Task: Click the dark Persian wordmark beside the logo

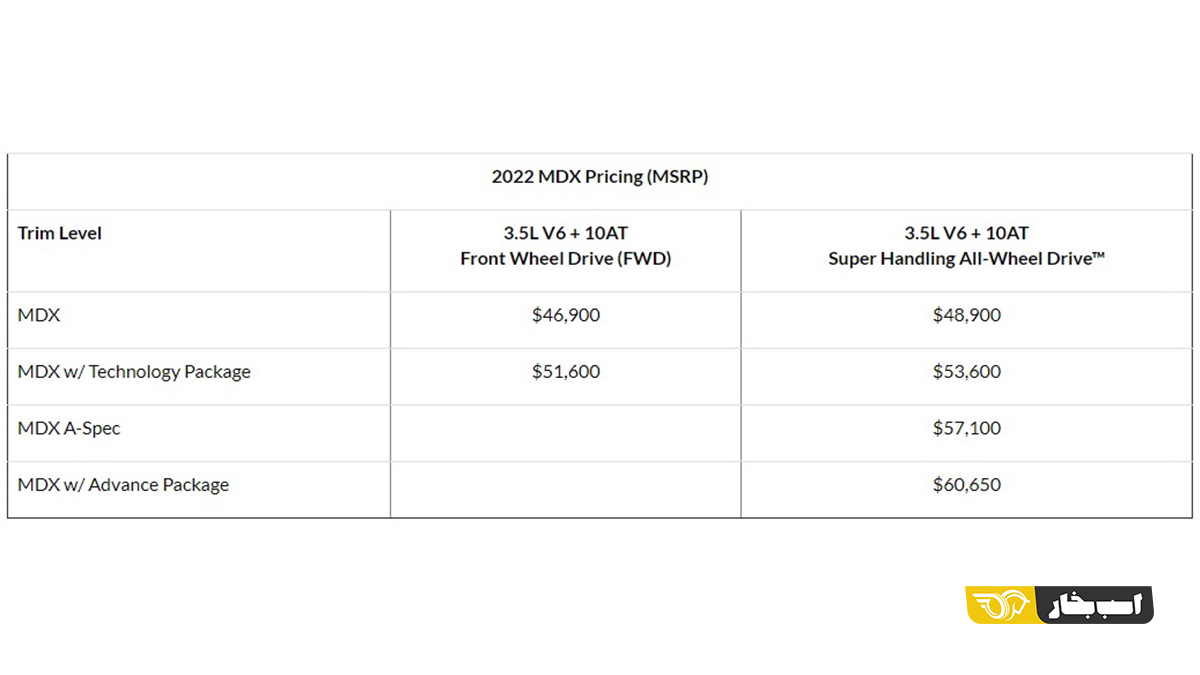Action: coord(1097,605)
